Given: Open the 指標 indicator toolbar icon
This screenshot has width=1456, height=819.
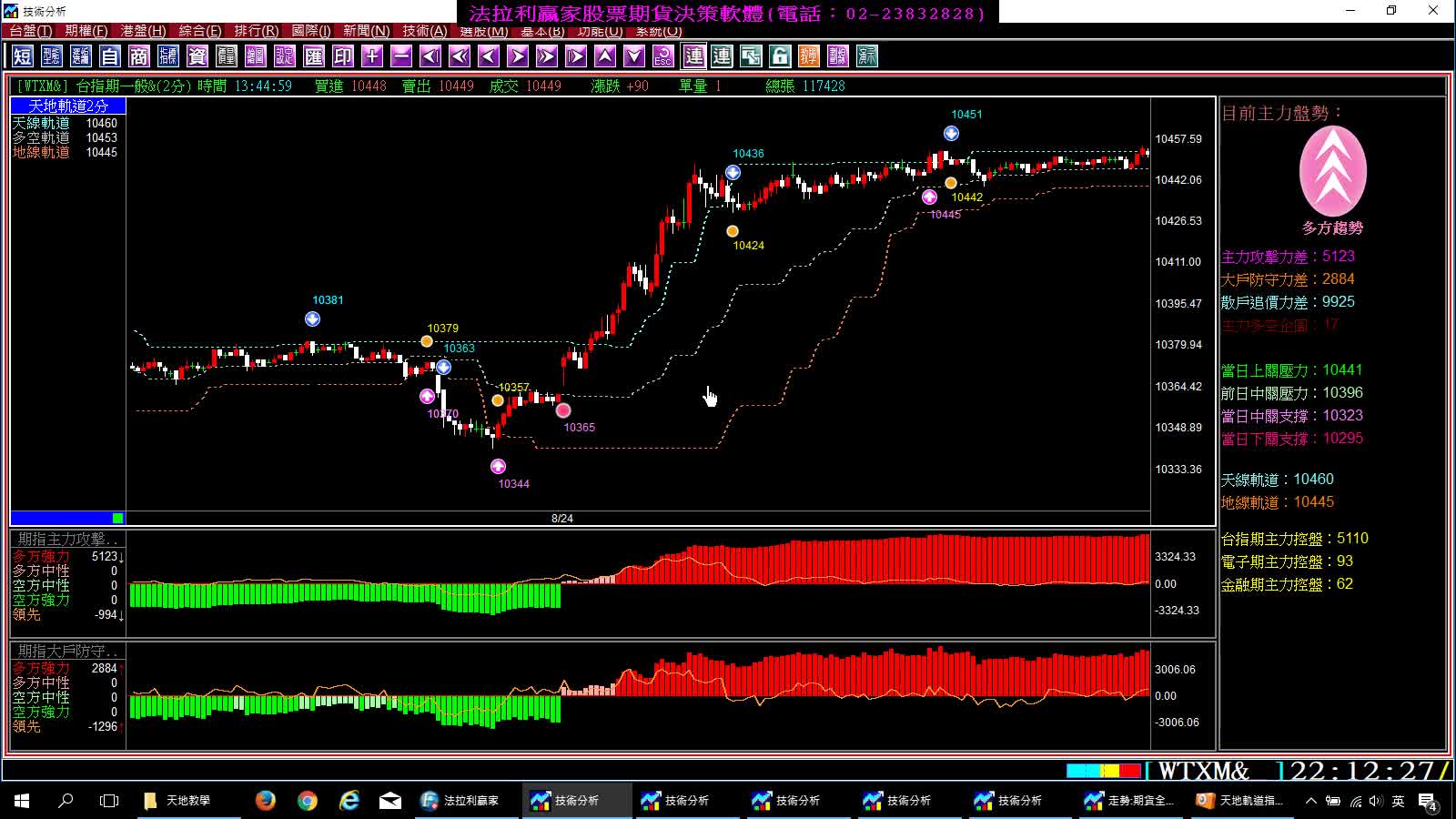Looking at the screenshot, I should click(168, 56).
